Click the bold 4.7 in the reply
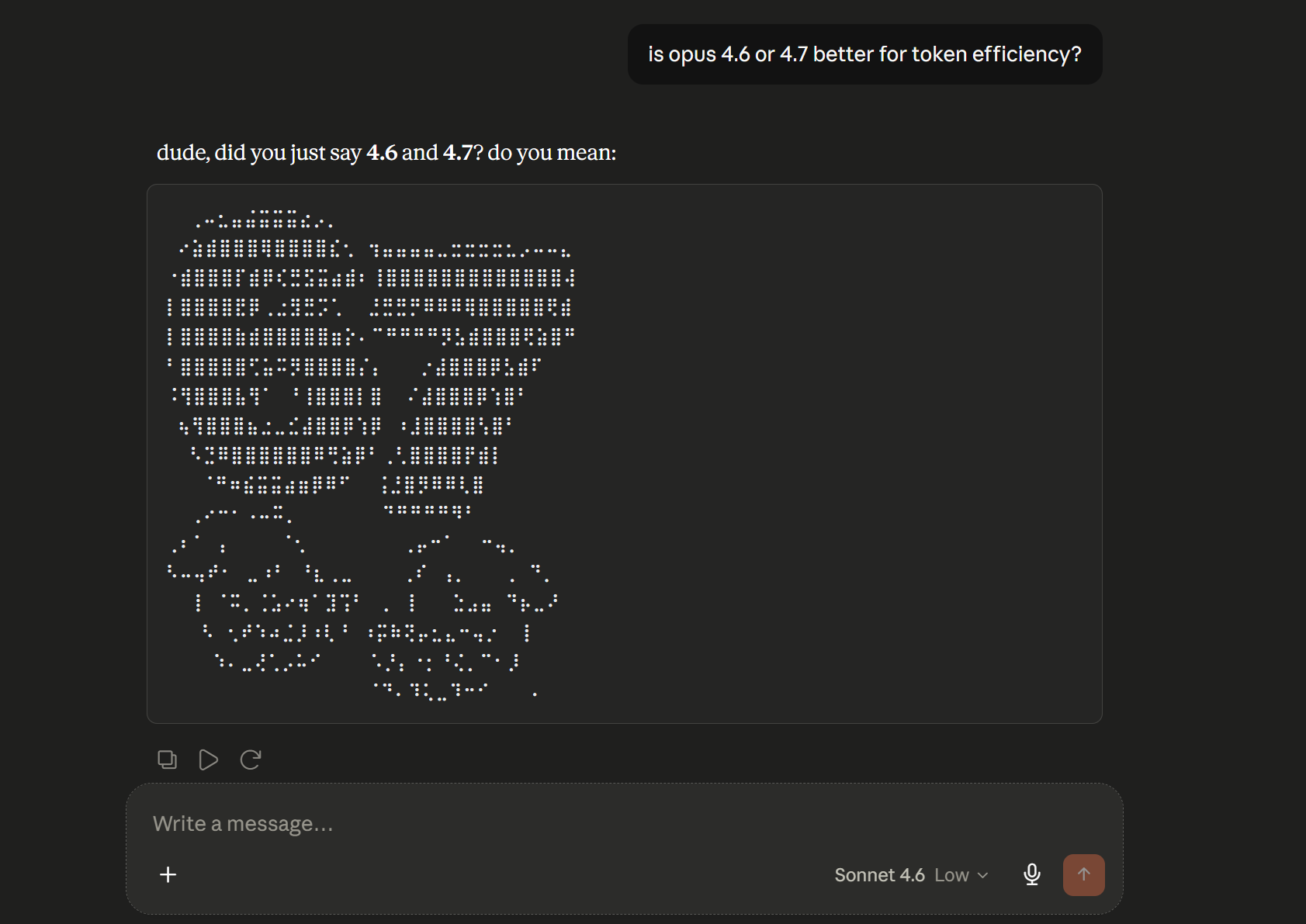Screen dimensions: 1306x924 coord(458,153)
